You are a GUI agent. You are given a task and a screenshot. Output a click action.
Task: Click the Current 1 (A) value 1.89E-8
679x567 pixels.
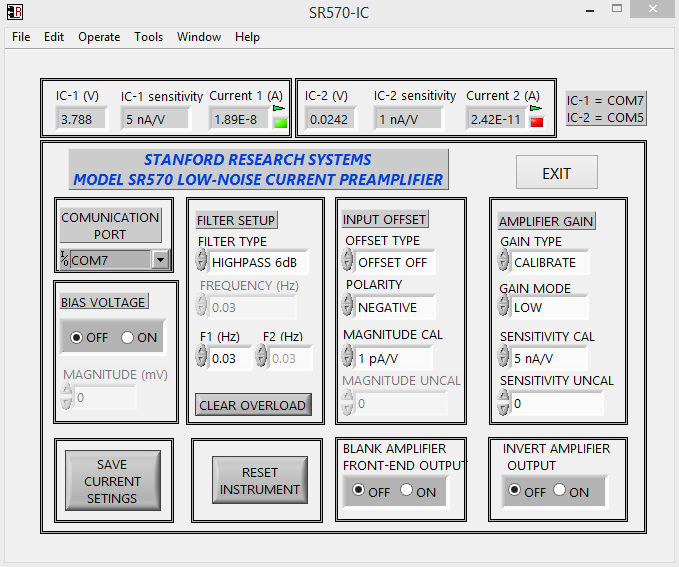click(x=239, y=119)
